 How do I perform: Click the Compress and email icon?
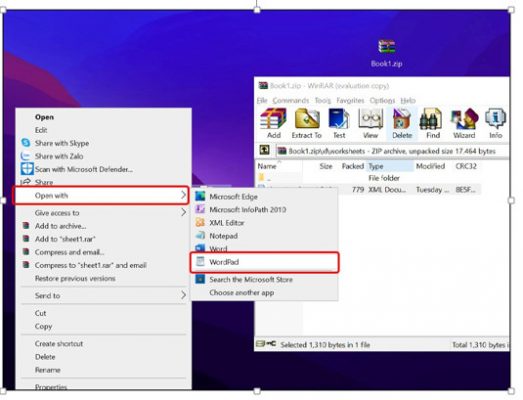(x=26, y=252)
